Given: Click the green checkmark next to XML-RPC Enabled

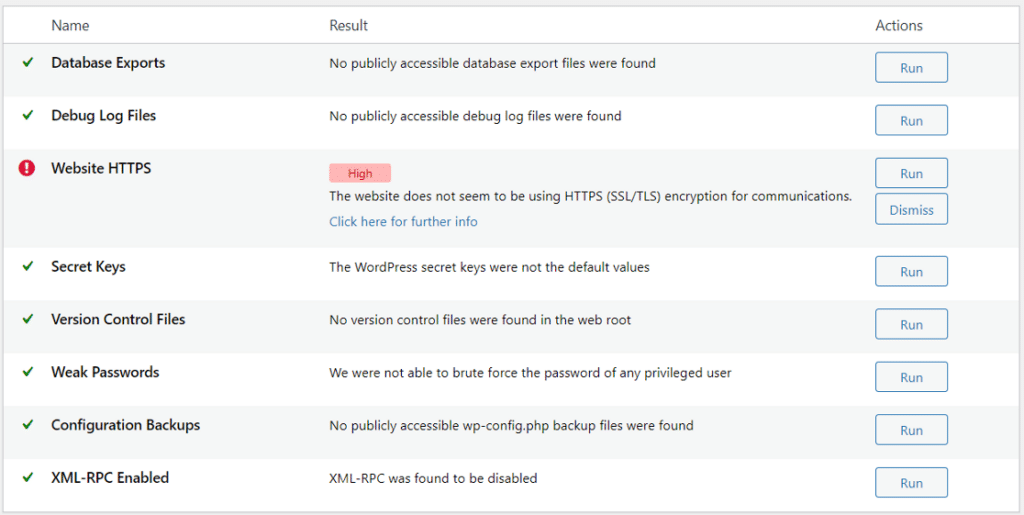Looking at the screenshot, I should (x=28, y=478).
